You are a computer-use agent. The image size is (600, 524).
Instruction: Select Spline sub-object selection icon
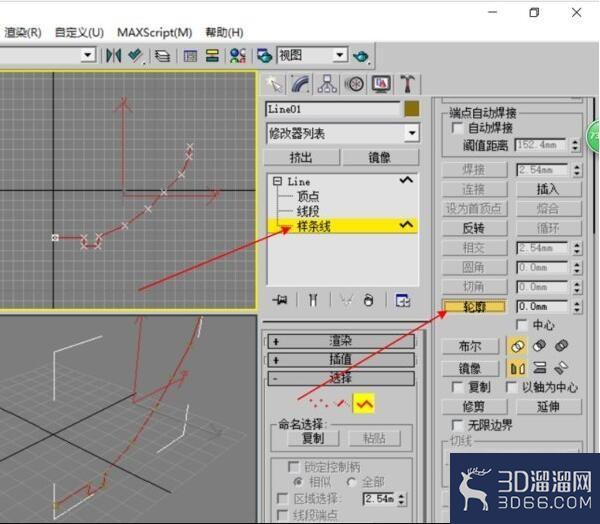coord(364,403)
